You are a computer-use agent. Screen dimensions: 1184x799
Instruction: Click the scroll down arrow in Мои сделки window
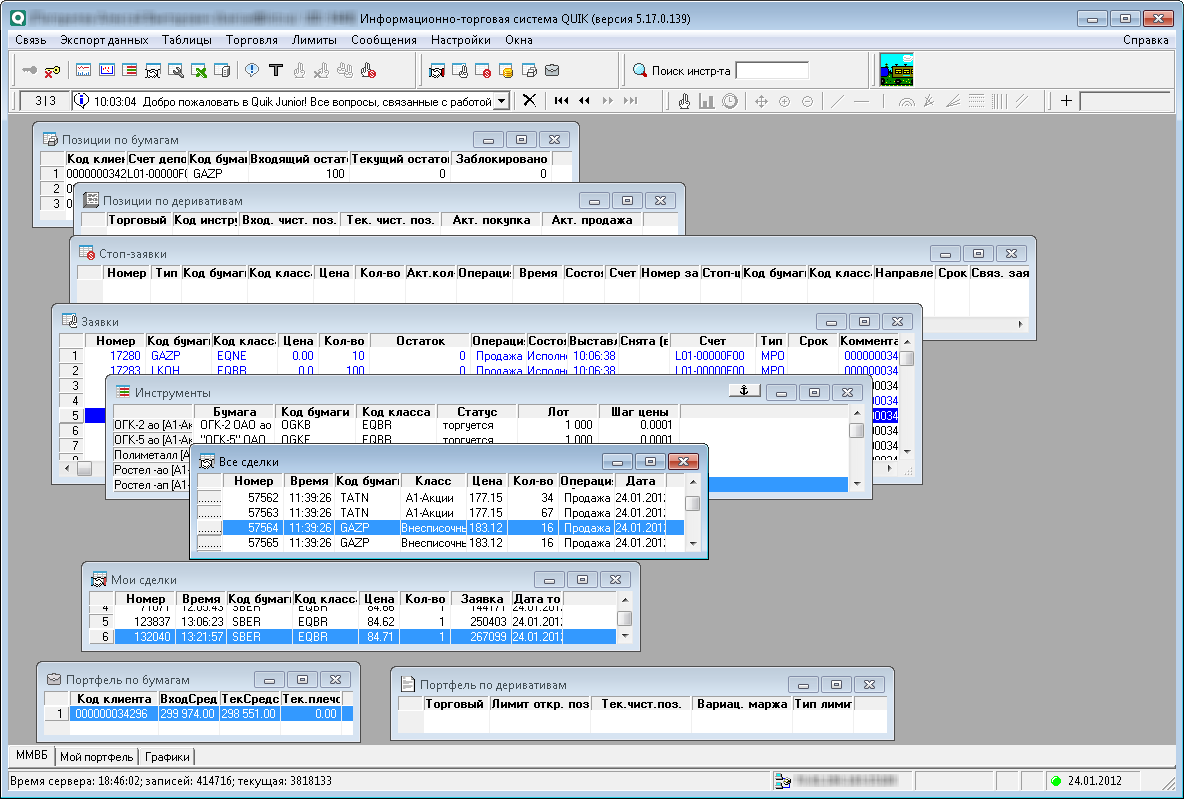[624, 636]
